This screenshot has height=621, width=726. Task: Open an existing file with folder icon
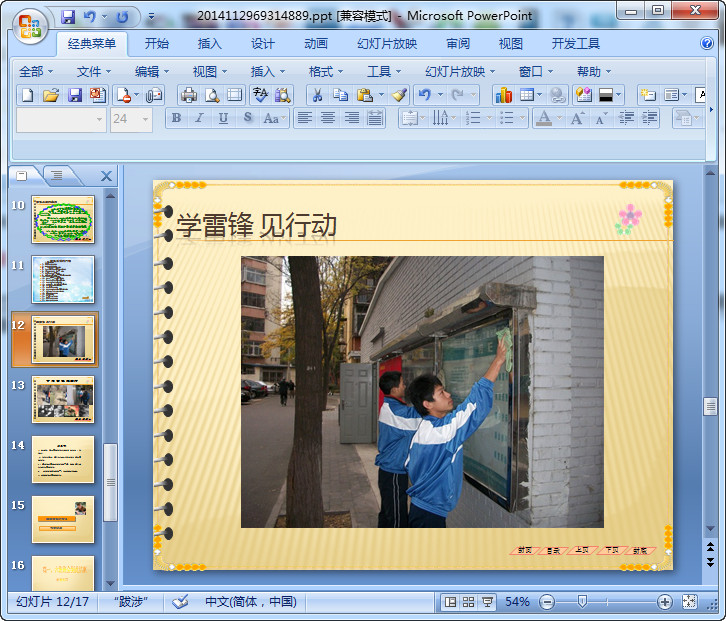point(51,95)
